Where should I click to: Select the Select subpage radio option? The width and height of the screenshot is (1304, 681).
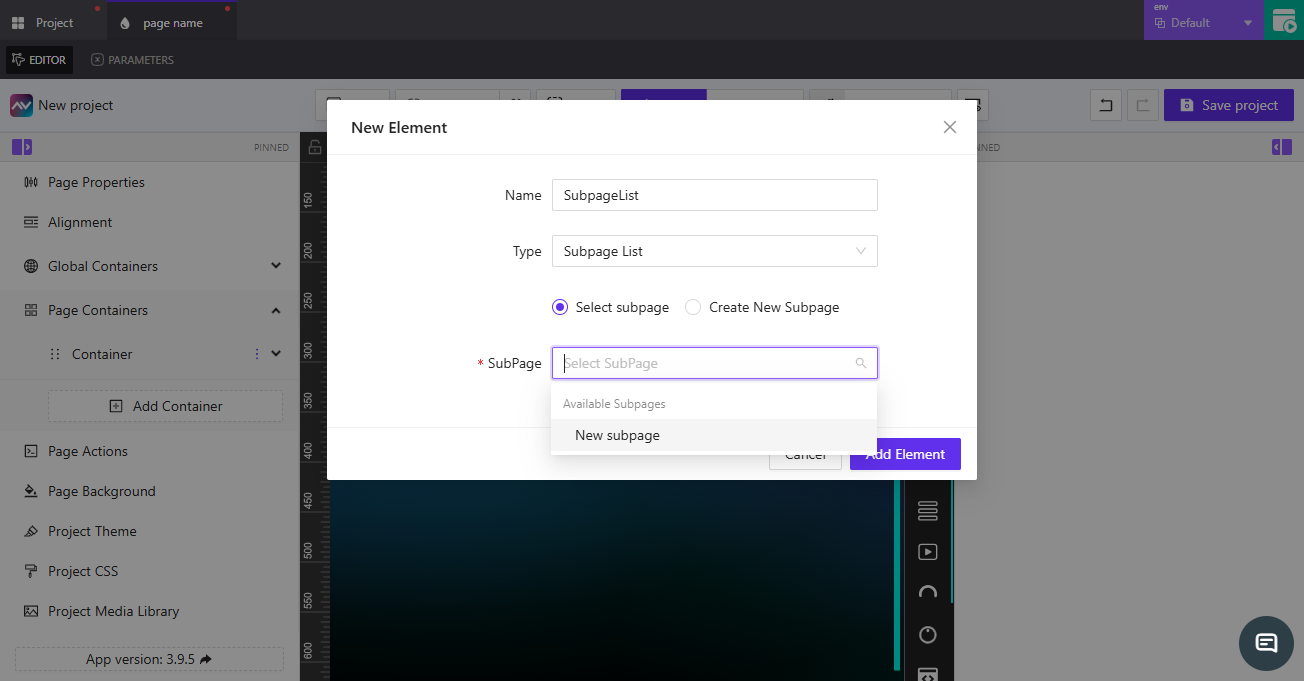click(x=559, y=307)
